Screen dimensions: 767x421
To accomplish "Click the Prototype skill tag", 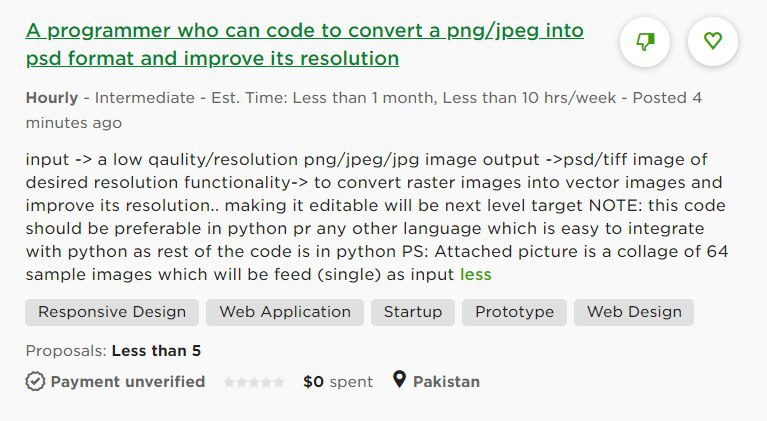I will click(514, 312).
